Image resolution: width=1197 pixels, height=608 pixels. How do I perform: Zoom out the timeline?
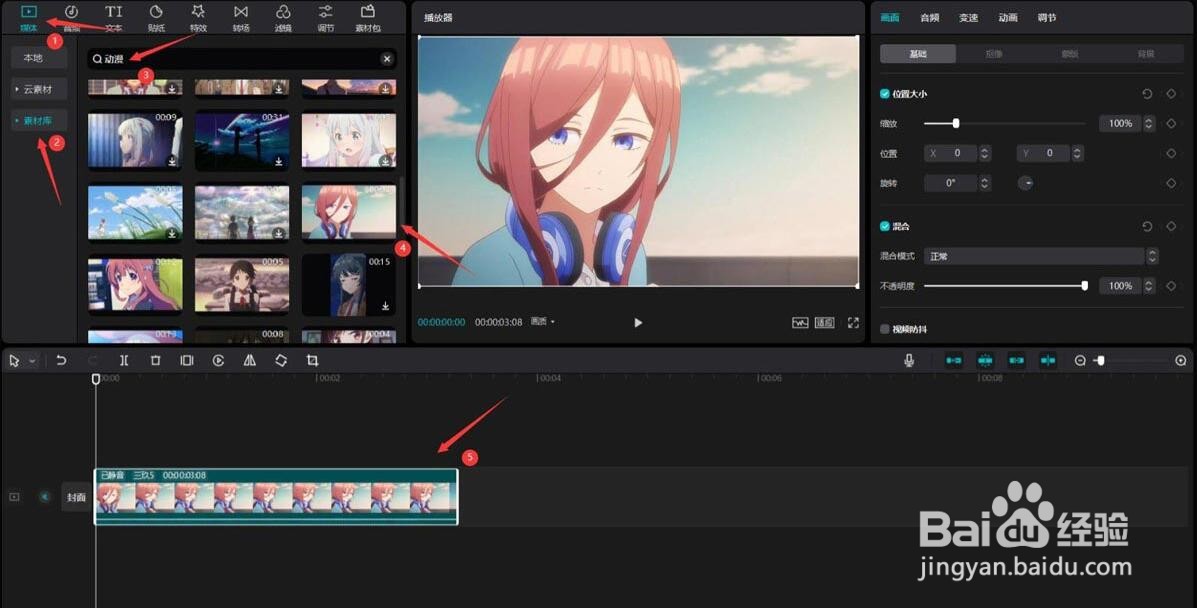pos(1080,361)
